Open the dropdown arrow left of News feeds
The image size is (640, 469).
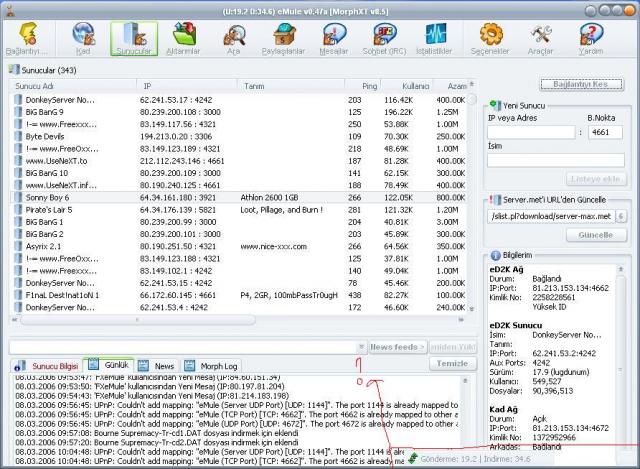(x=361, y=347)
